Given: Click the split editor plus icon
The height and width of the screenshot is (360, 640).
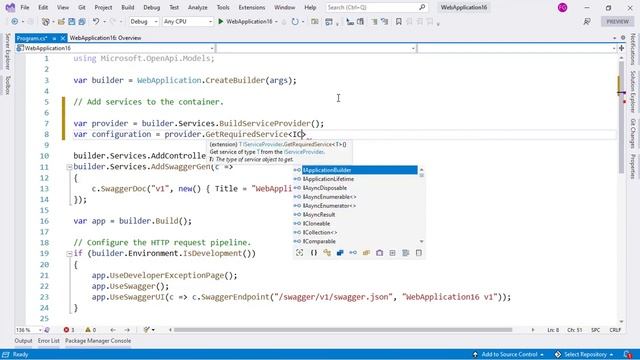Looking at the screenshot, I should 622,48.
